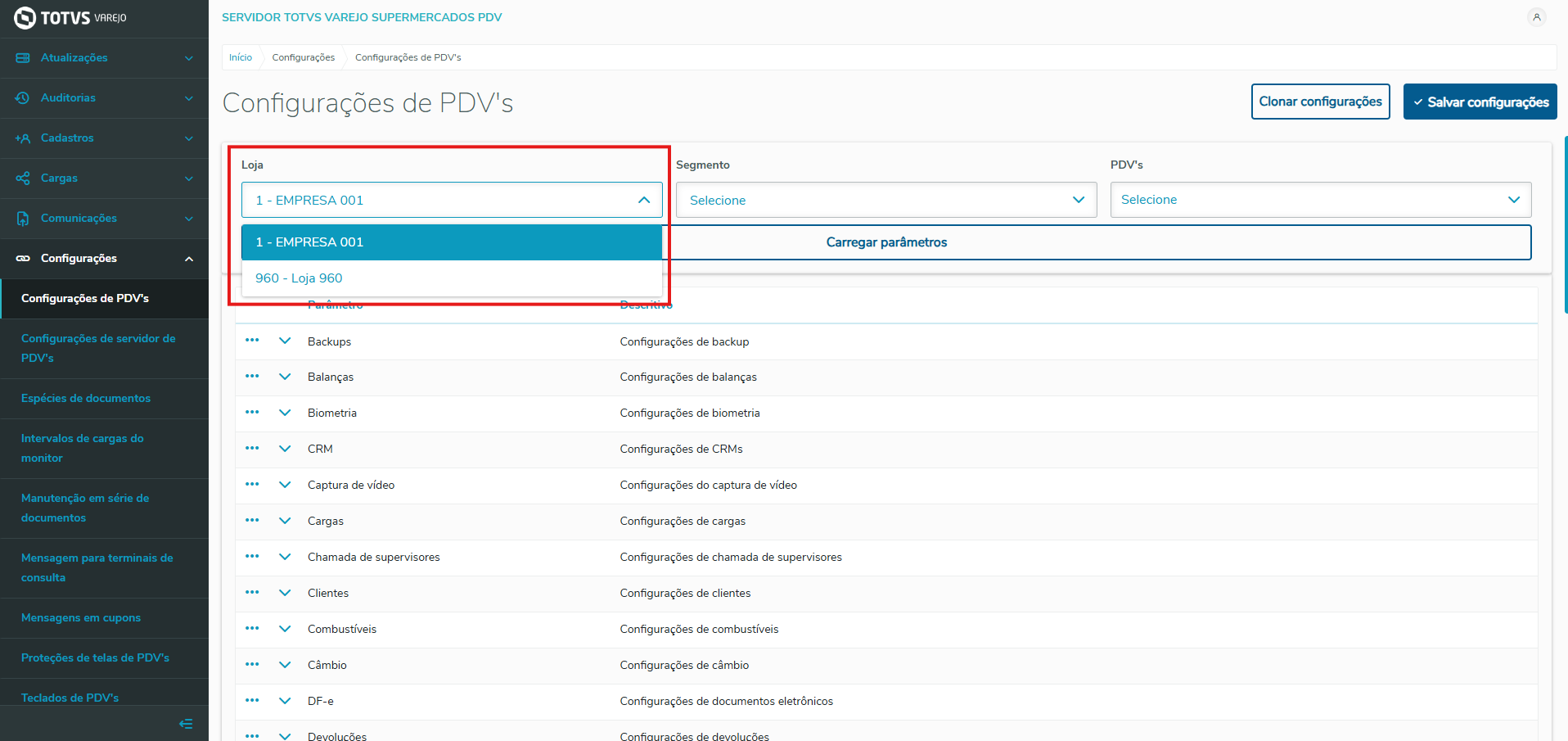Expand the Combustíveis parameter row
Viewport: 1568px width, 741px height.
point(285,629)
